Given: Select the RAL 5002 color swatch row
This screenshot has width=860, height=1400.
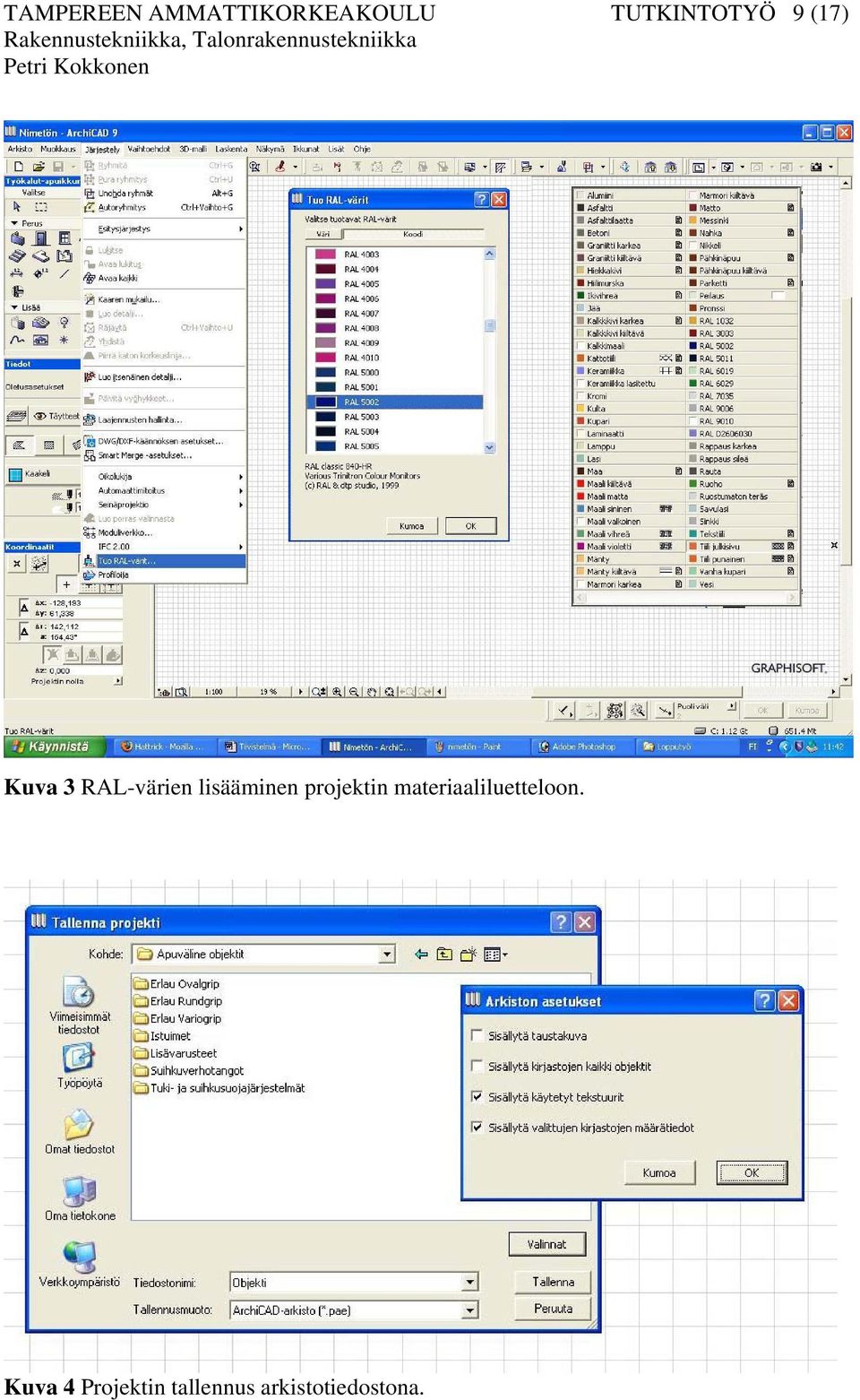Looking at the screenshot, I should (394, 402).
